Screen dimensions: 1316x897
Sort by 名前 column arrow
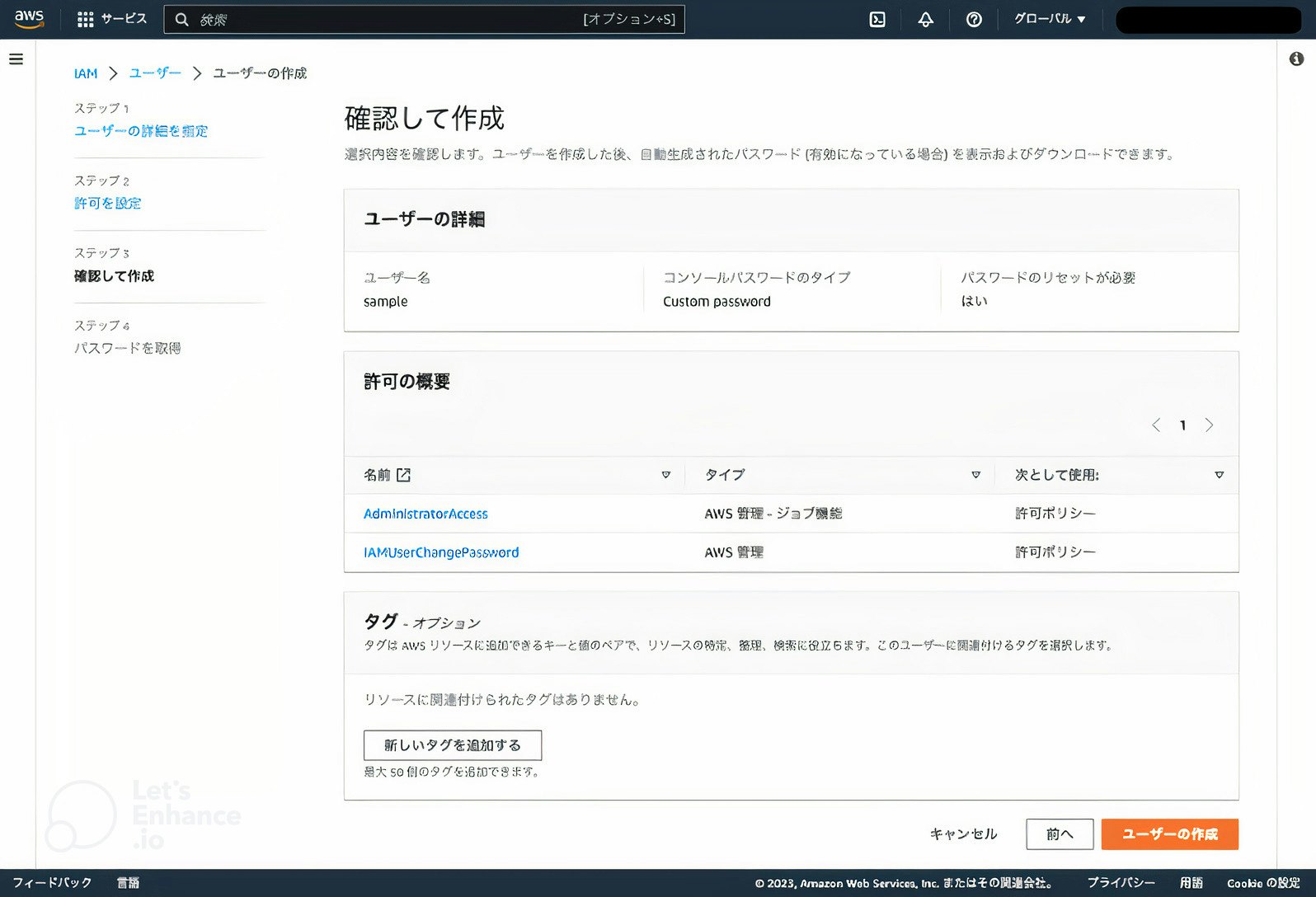pos(666,475)
